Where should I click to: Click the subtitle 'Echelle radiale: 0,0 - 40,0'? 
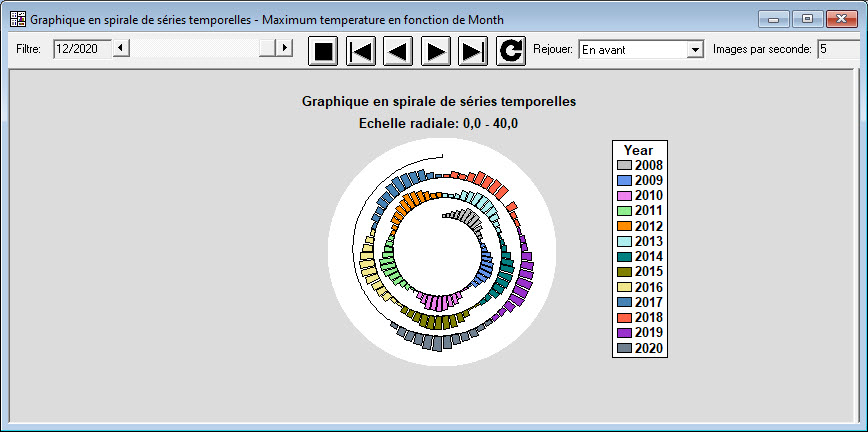438,124
